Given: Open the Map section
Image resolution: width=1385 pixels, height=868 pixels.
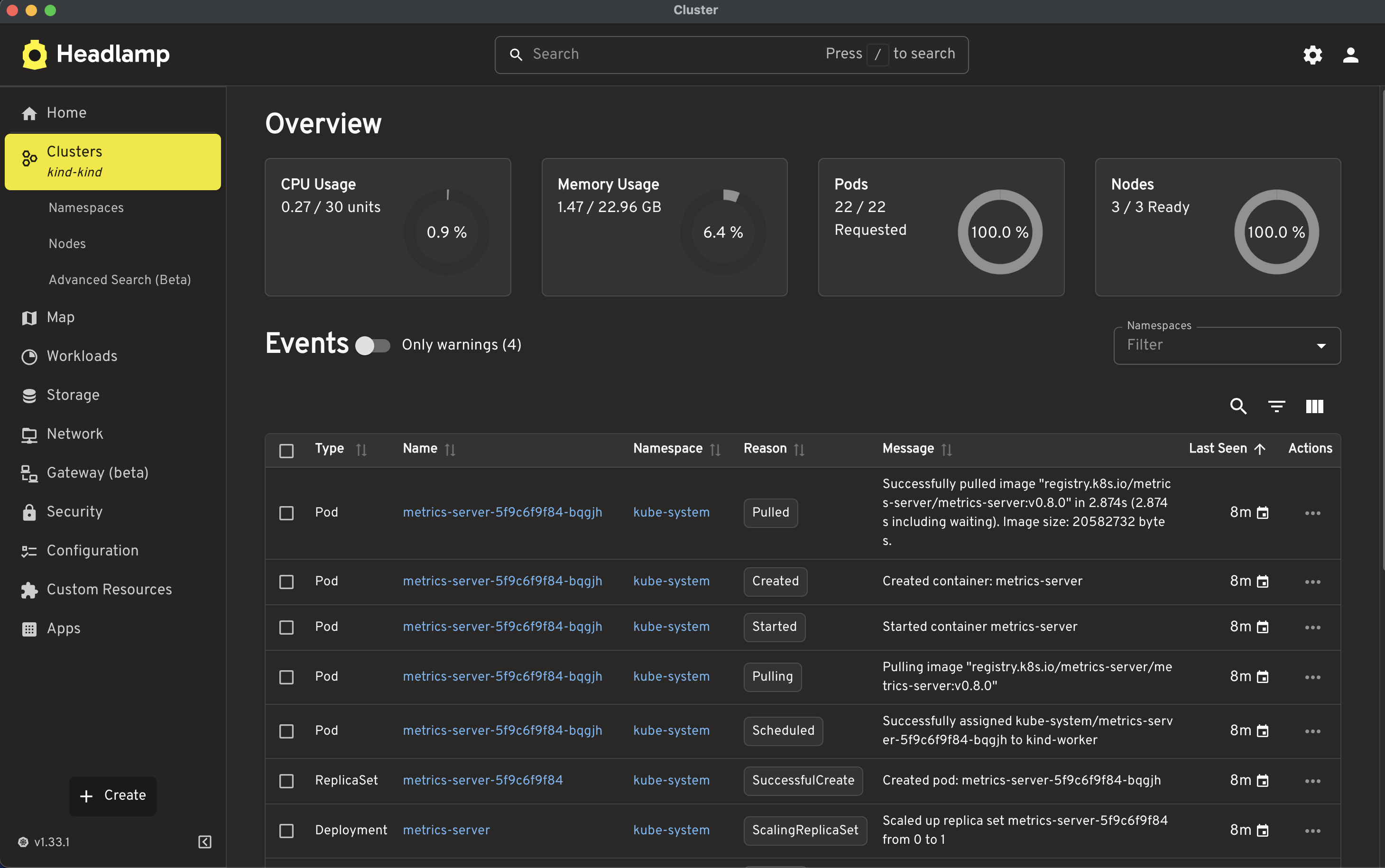Looking at the screenshot, I should tap(112, 317).
